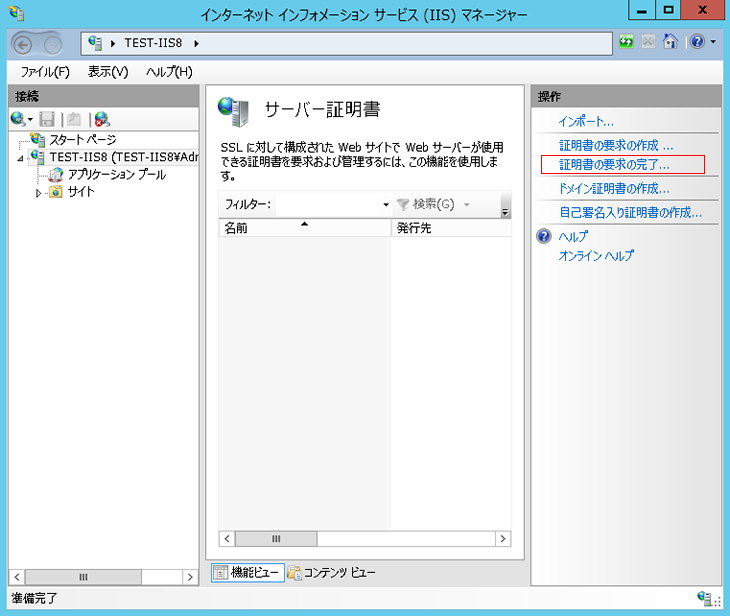This screenshot has width=730, height=616.
Task: Open the dropdown arrow next to the toolbar Help icon
Action: click(x=713, y=42)
